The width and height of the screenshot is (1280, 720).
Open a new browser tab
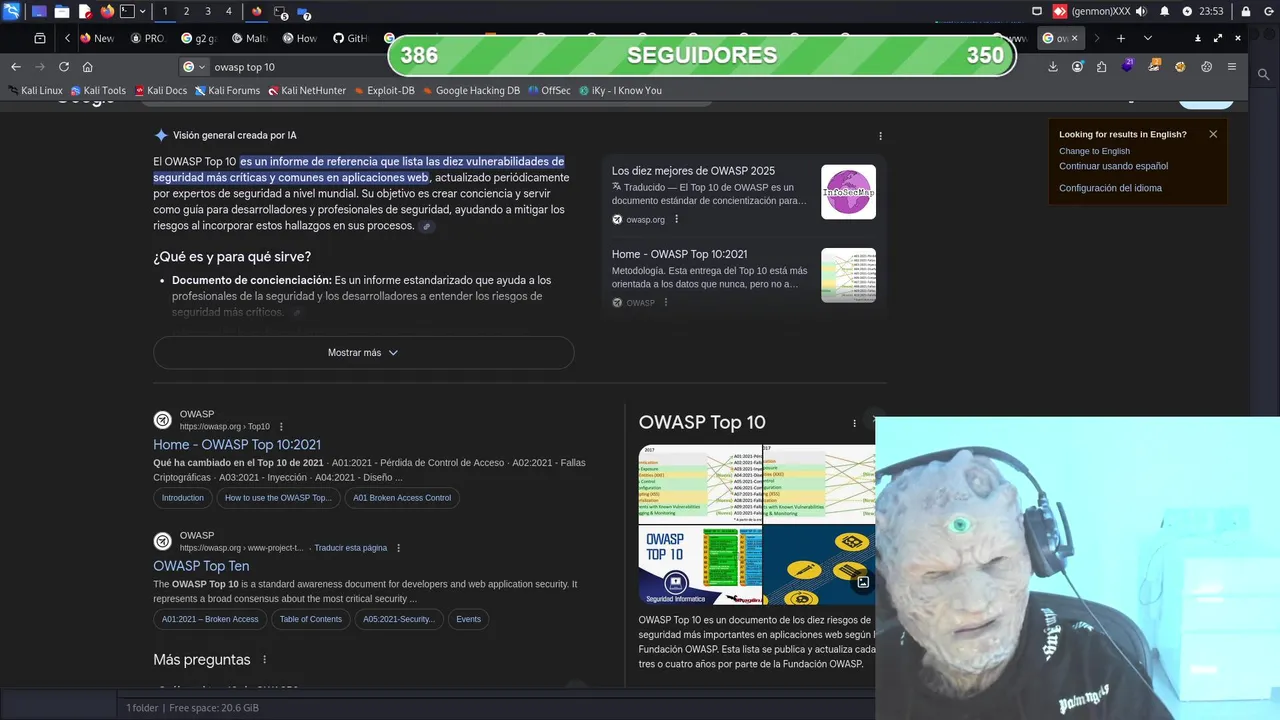coord(1121,38)
